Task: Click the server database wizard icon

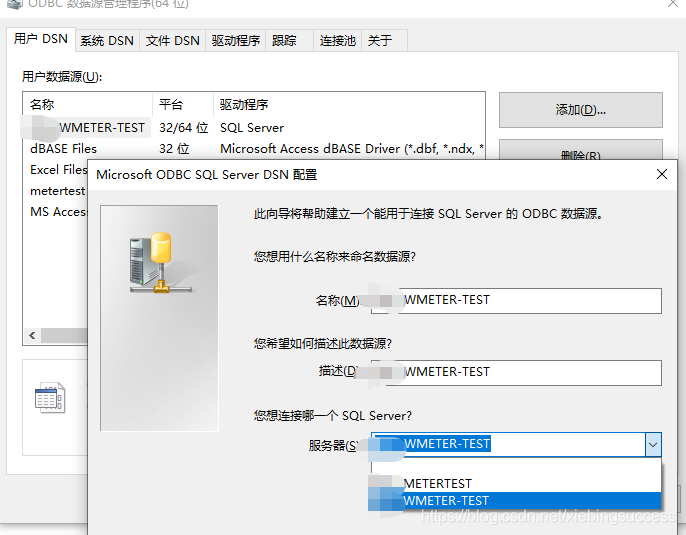Action: click(160, 263)
